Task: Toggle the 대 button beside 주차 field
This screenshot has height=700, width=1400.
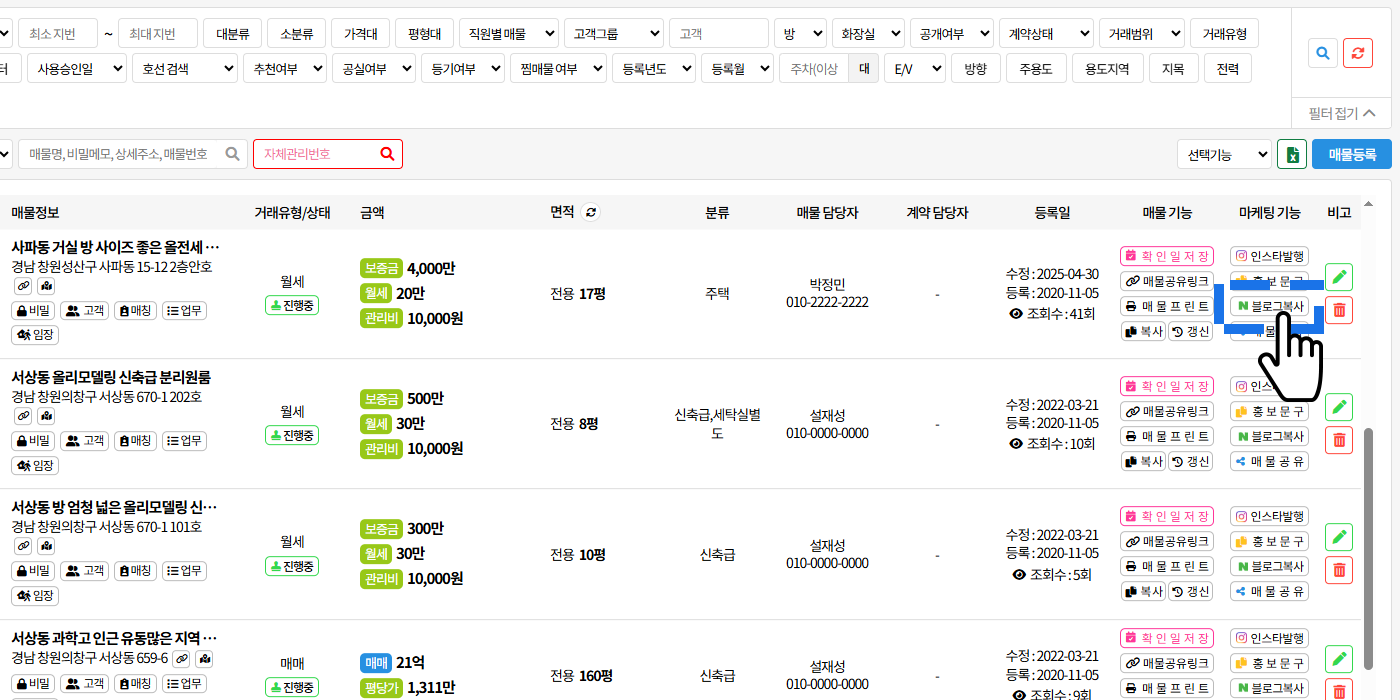Action: point(863,68)
